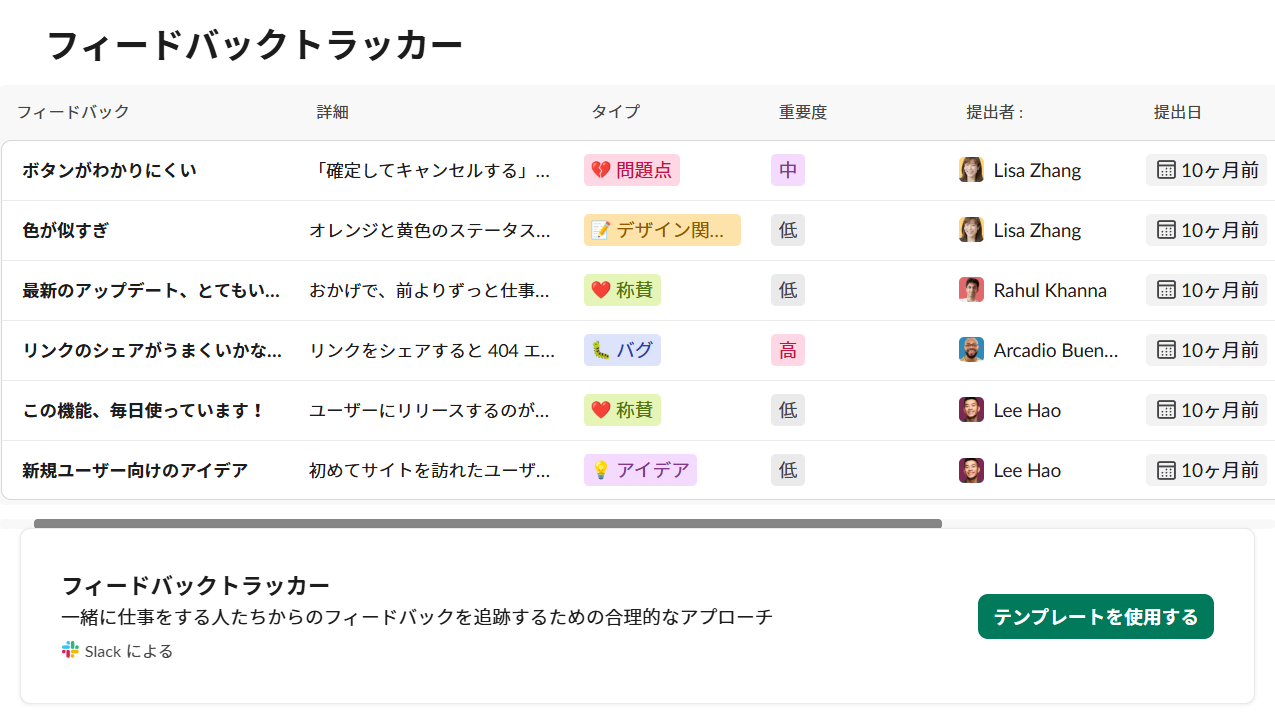The height and width of the screenshot is (716, 1275).
Task: Click 低 importance tag in 色が似すぎ row
Action: coord(788,230)
